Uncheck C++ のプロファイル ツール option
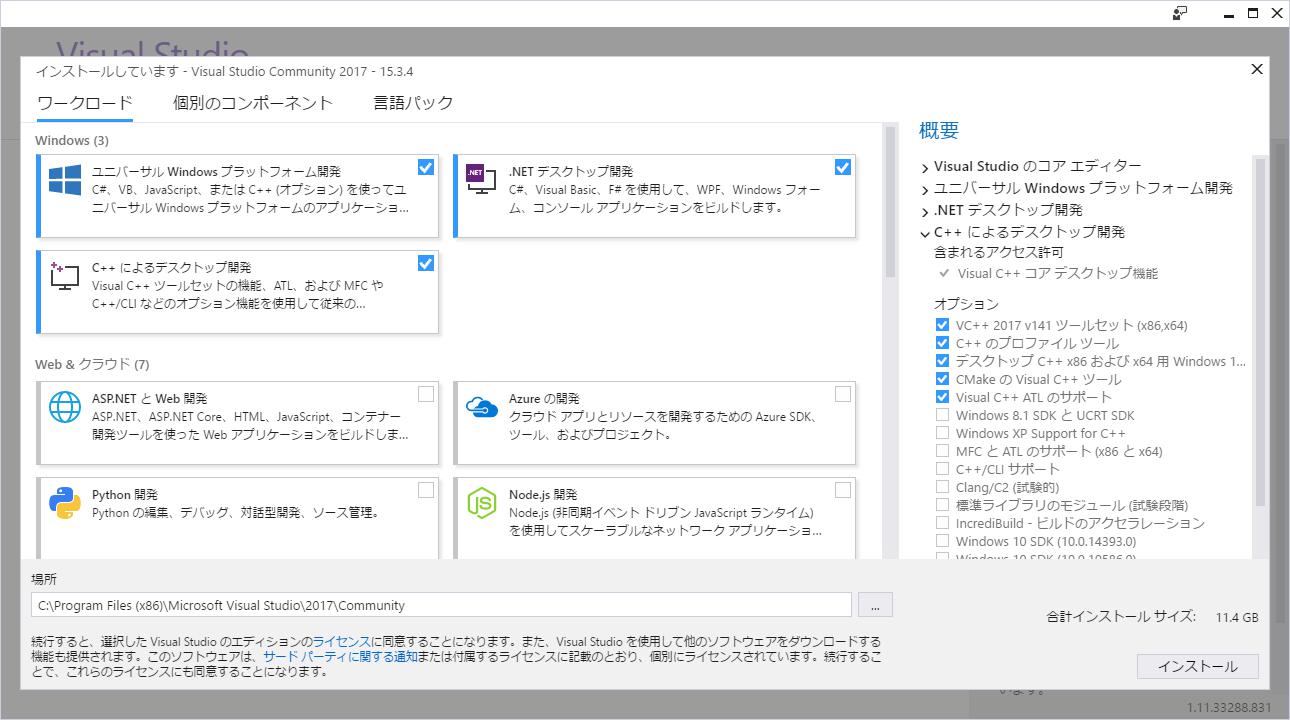1290x720 pixels. pyautogui.click(x=942, y=343)
